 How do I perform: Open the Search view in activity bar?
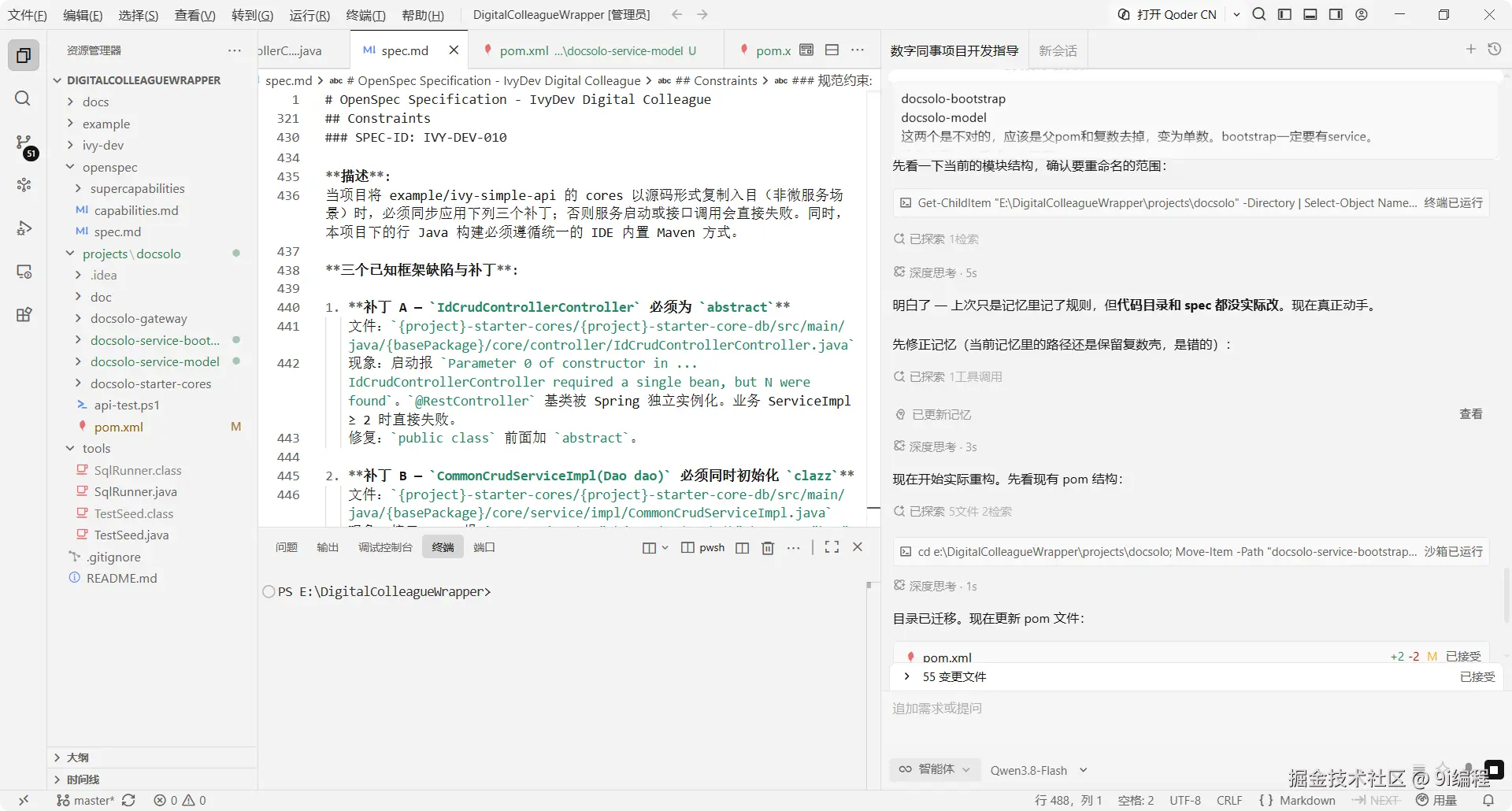pyautogui.click(x=24, y=98)
